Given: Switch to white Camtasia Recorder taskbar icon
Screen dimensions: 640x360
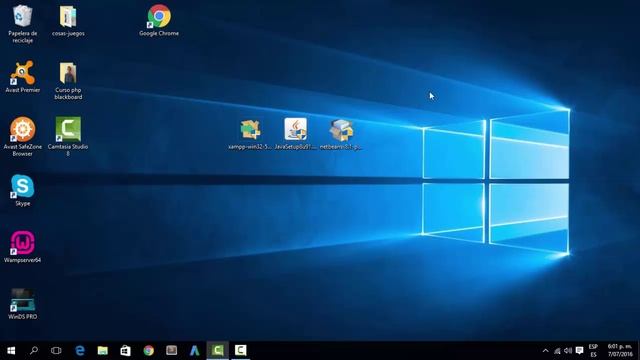Looking at the screenshot, I should click(x=240, y=351).
